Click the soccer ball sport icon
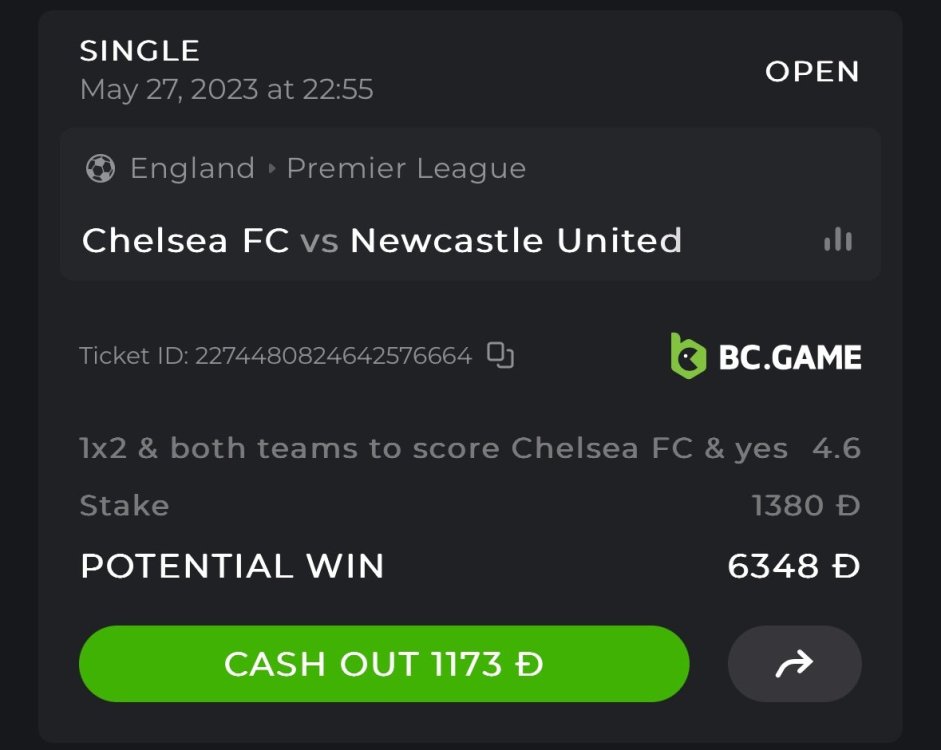This screenshot has height=750, width=941. pos(100,169)
